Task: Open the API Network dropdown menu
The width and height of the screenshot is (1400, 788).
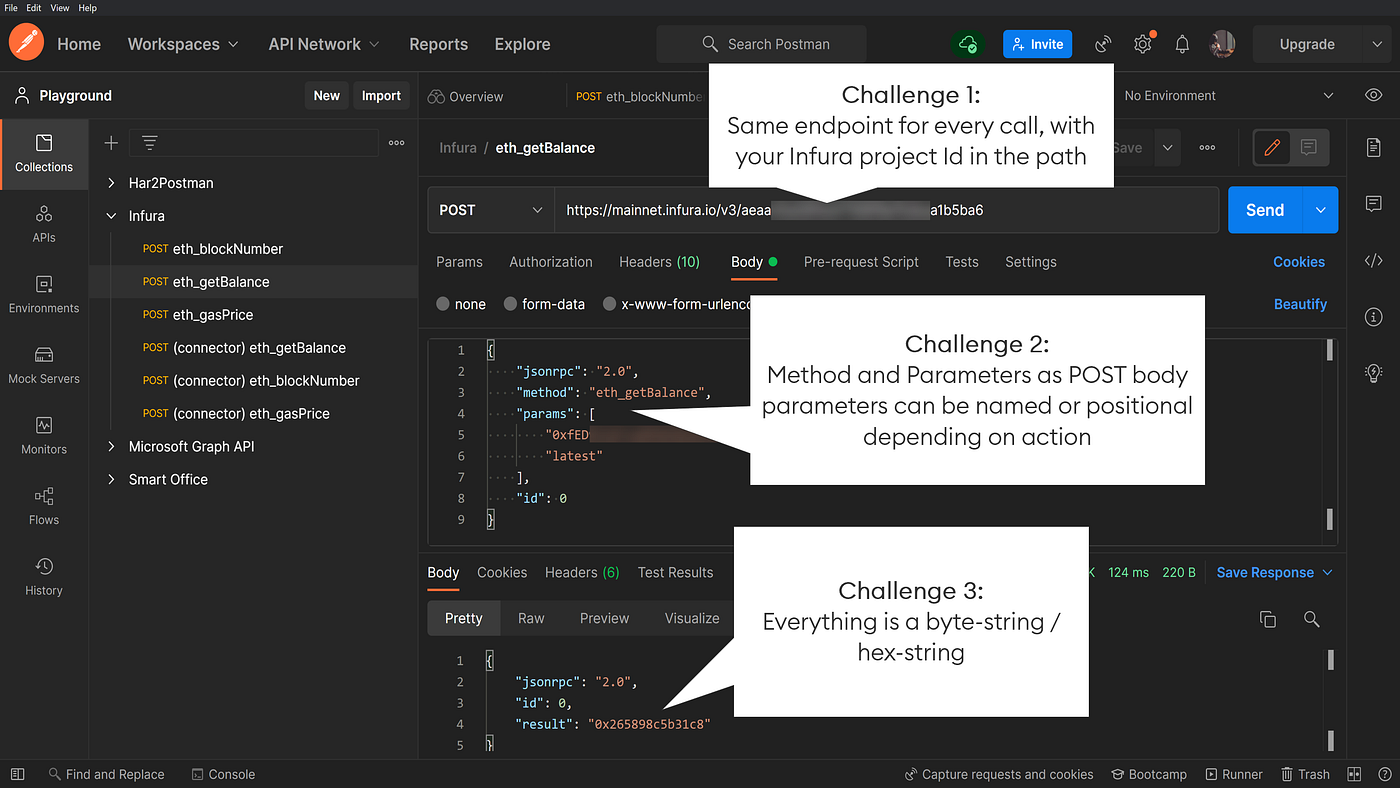Action: coord(324,44)
